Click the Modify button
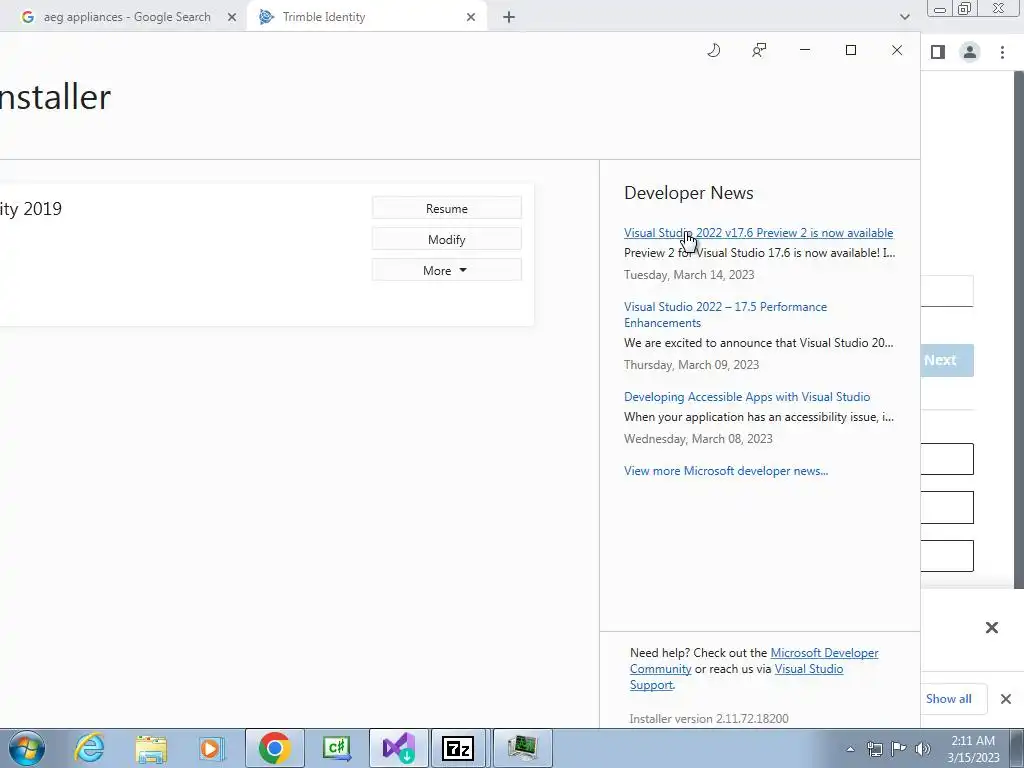The image size is (1024, 768). tap(447, 239)
